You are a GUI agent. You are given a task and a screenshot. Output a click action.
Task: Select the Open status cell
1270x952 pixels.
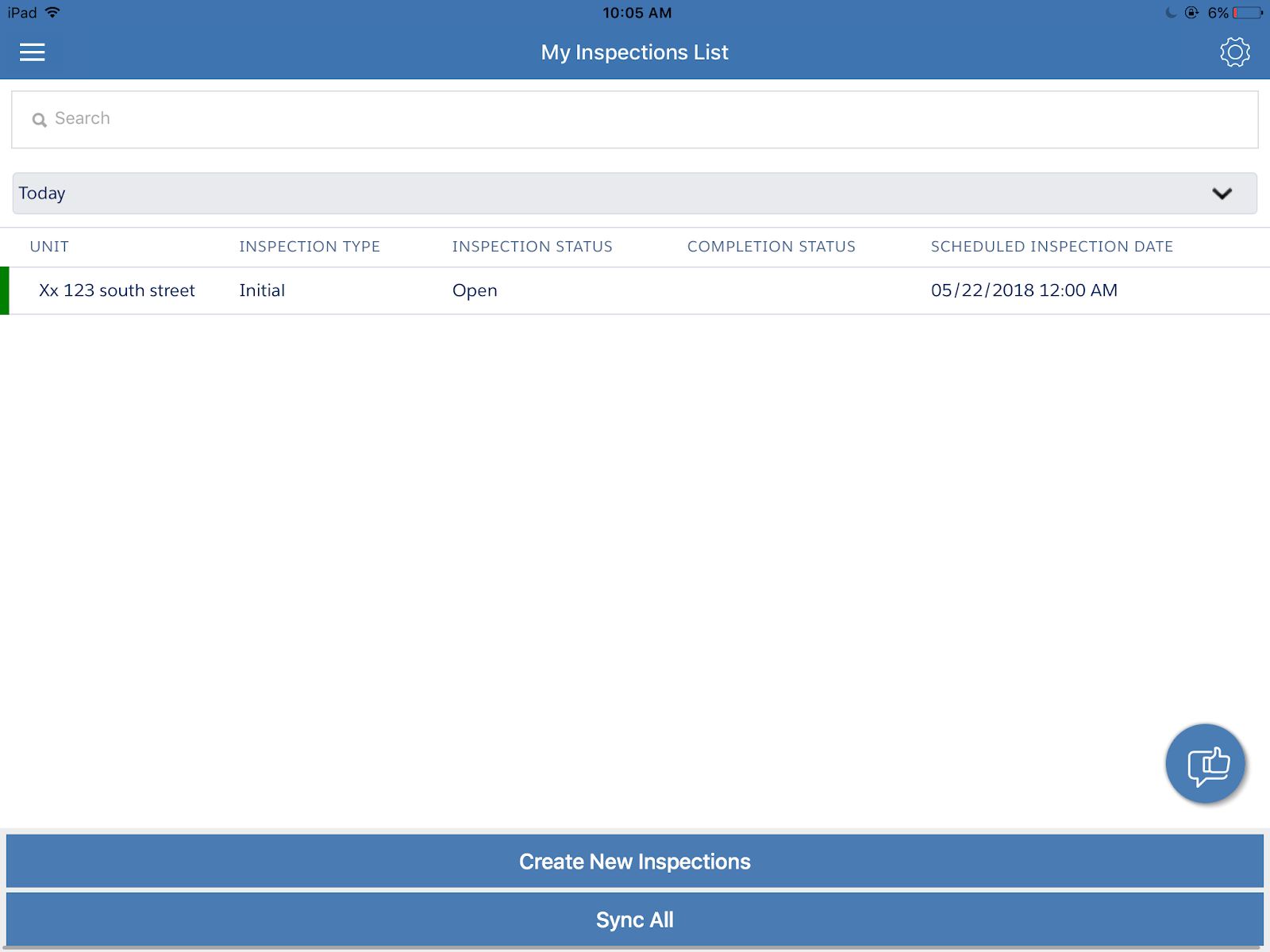pyautogui.click(x=475, y=291)
